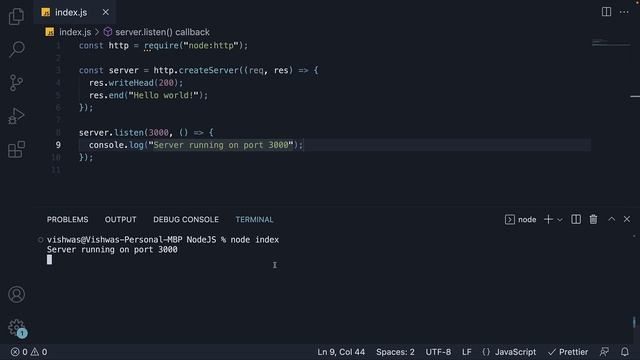Click "writeHead" on line 4
The width and height of the screenshot is (640, 360).
pos(131,83)
